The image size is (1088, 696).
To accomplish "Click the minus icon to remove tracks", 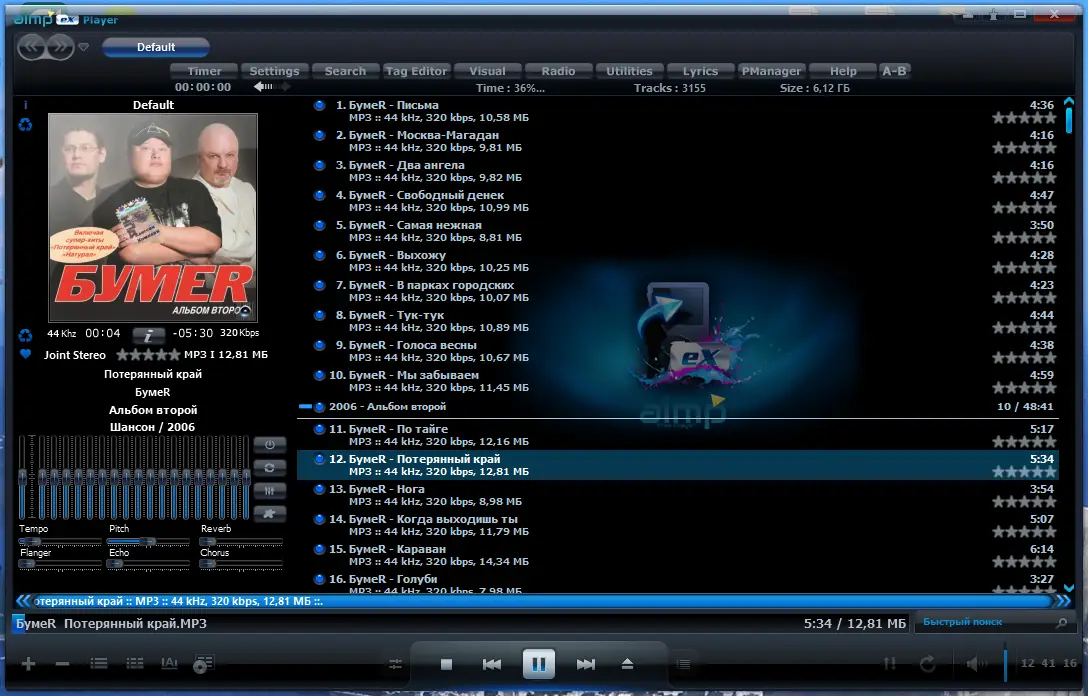I will (62, 664).
